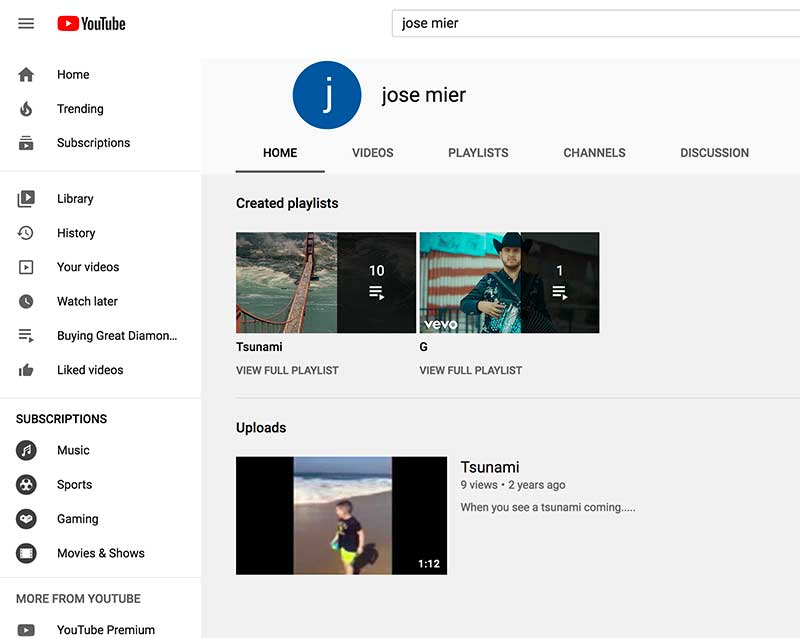This screenshot has width=800, height=638.
Task: Click the Trending flame icon
Action: (26, 109)
